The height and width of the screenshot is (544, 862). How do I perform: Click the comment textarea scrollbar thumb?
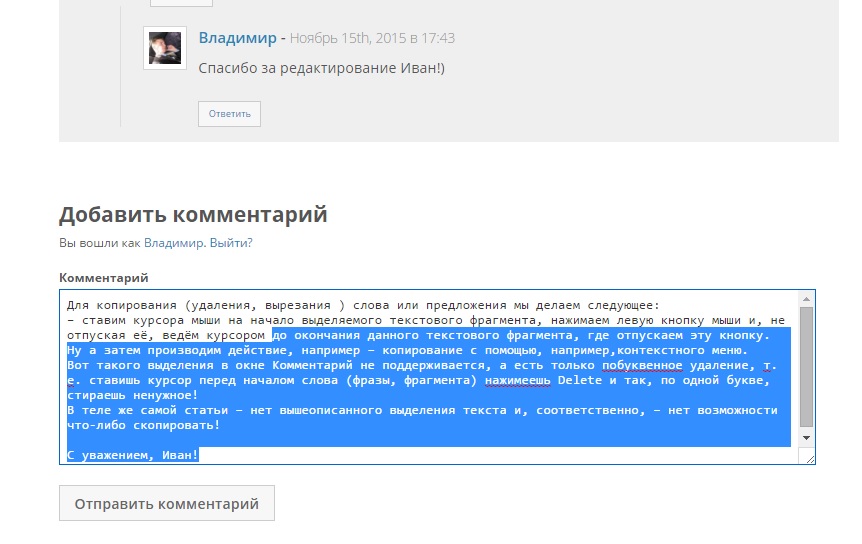coord(806,367)
